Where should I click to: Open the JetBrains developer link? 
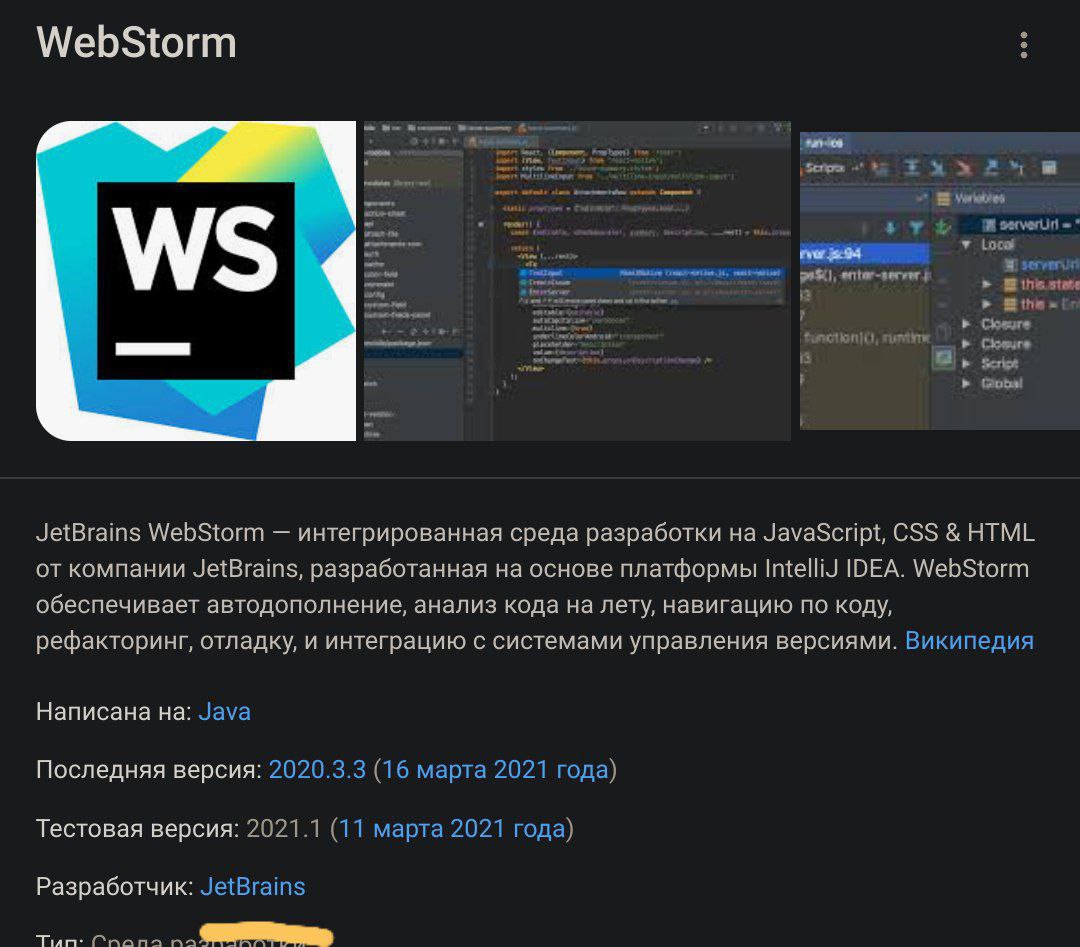click(253, 886)
